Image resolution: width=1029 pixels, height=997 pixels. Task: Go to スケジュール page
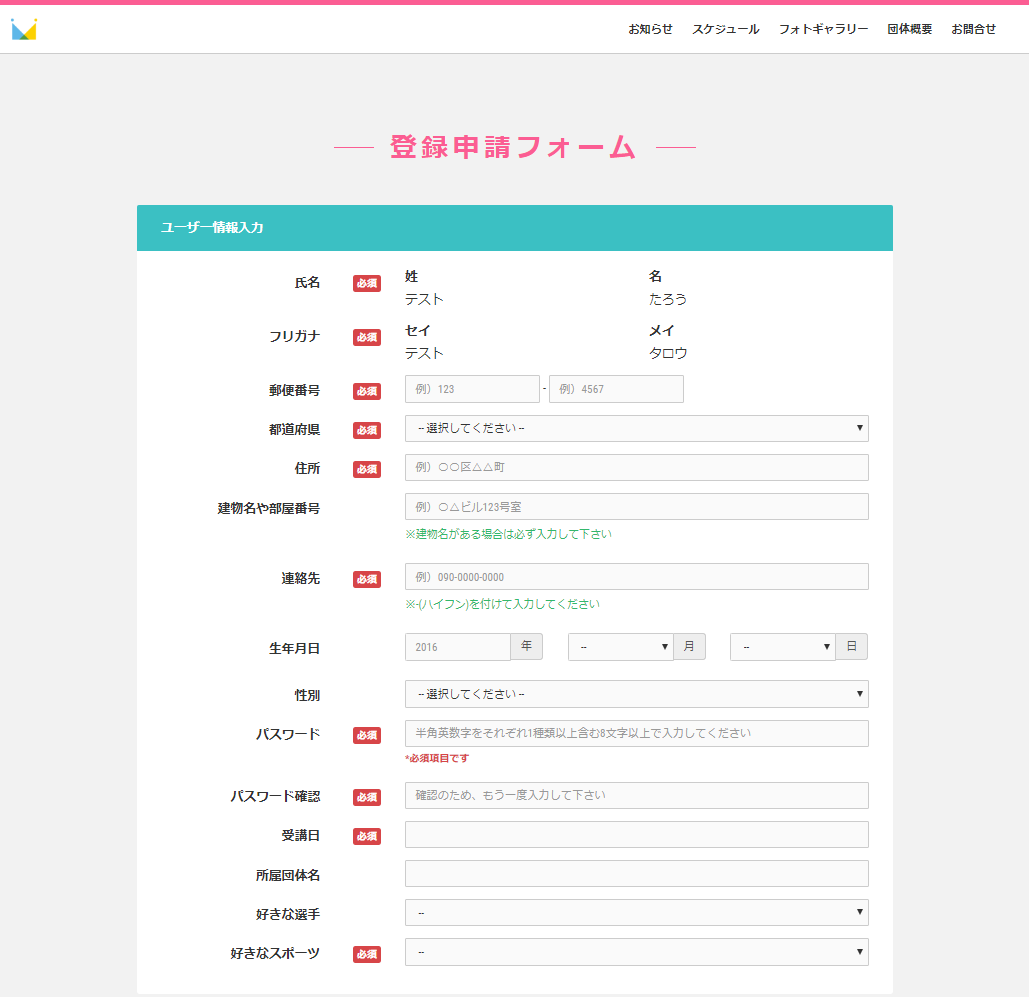[x=725, y=29]
